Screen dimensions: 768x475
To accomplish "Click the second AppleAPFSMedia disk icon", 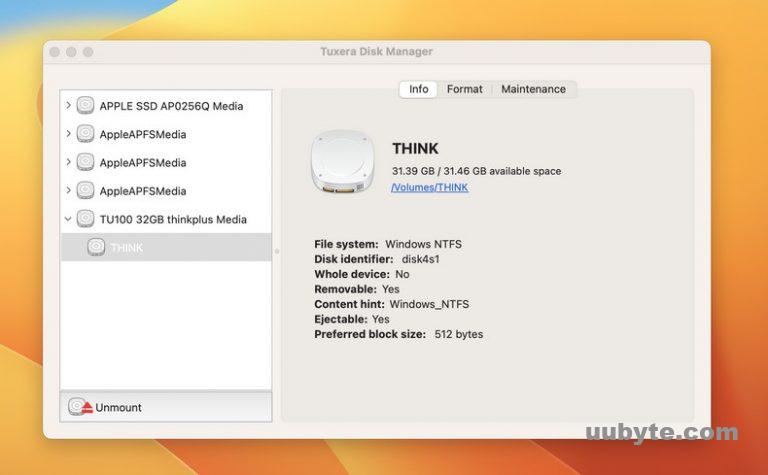I will click(x=86, y=162).
